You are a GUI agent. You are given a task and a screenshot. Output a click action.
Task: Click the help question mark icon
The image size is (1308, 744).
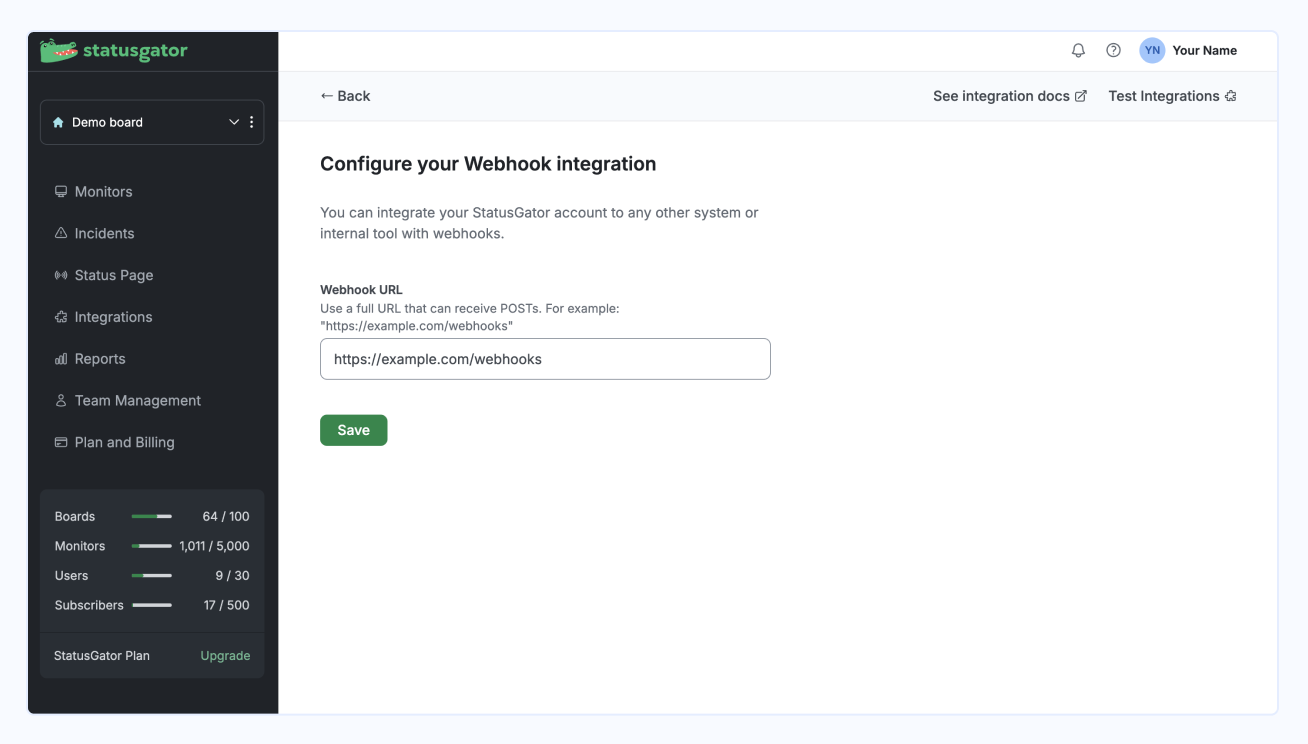(1113, 50)
